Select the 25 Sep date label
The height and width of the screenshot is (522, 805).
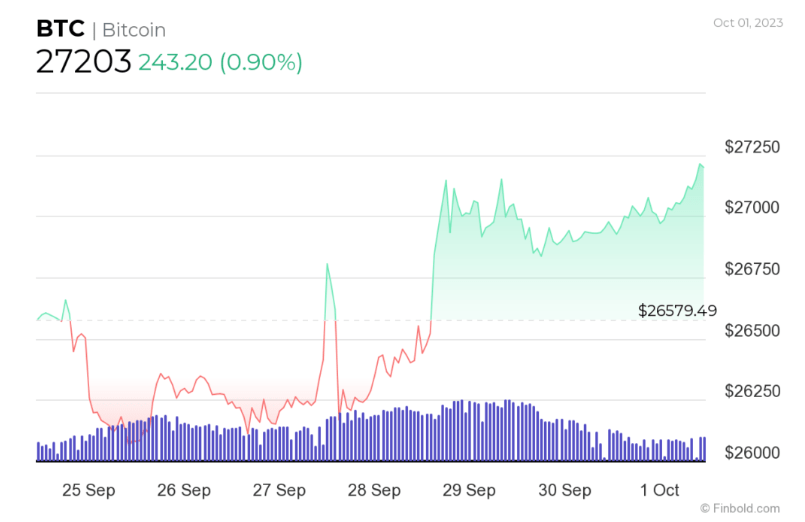pyautogui.click(x=87, y=490)
